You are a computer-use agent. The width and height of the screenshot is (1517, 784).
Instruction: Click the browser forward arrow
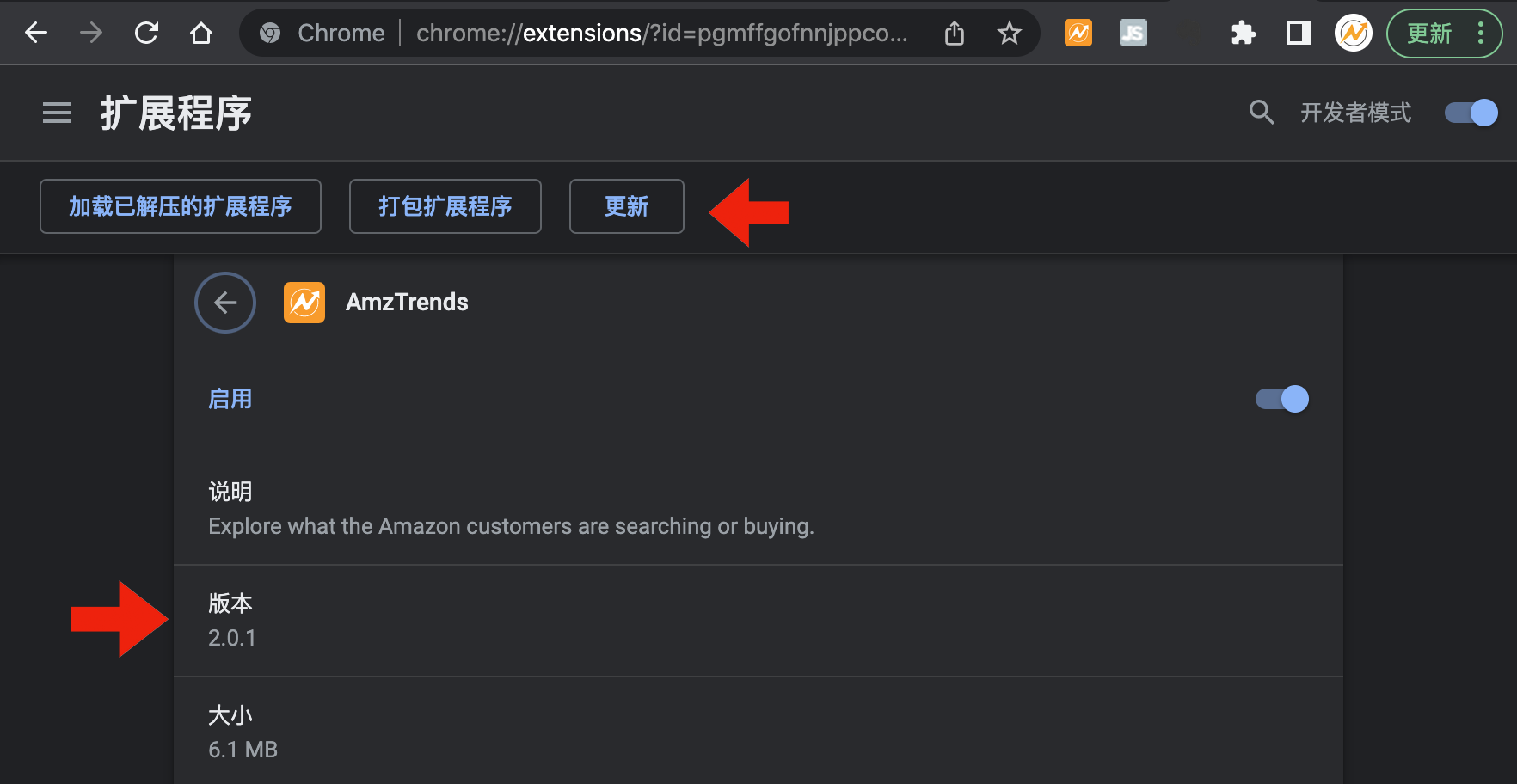pos(90,34)
